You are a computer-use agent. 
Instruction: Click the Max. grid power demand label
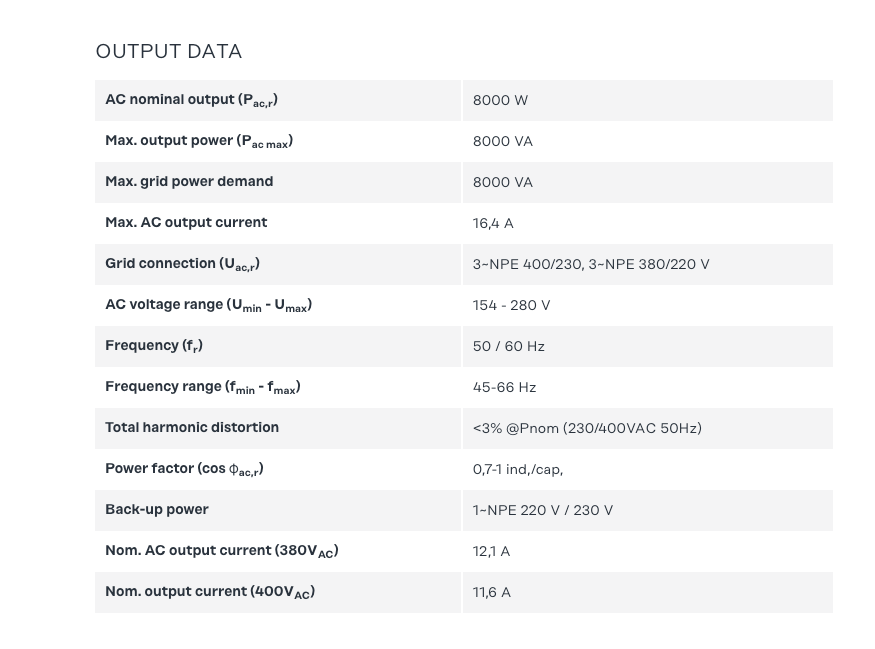[189, 182]
